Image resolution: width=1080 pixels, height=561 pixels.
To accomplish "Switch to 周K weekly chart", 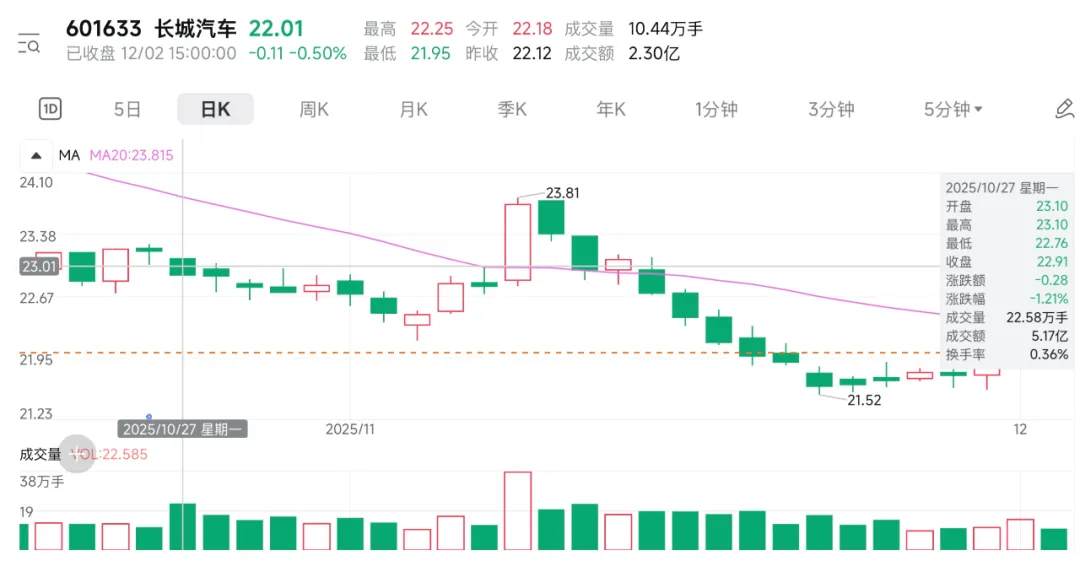I will (314, 109).
